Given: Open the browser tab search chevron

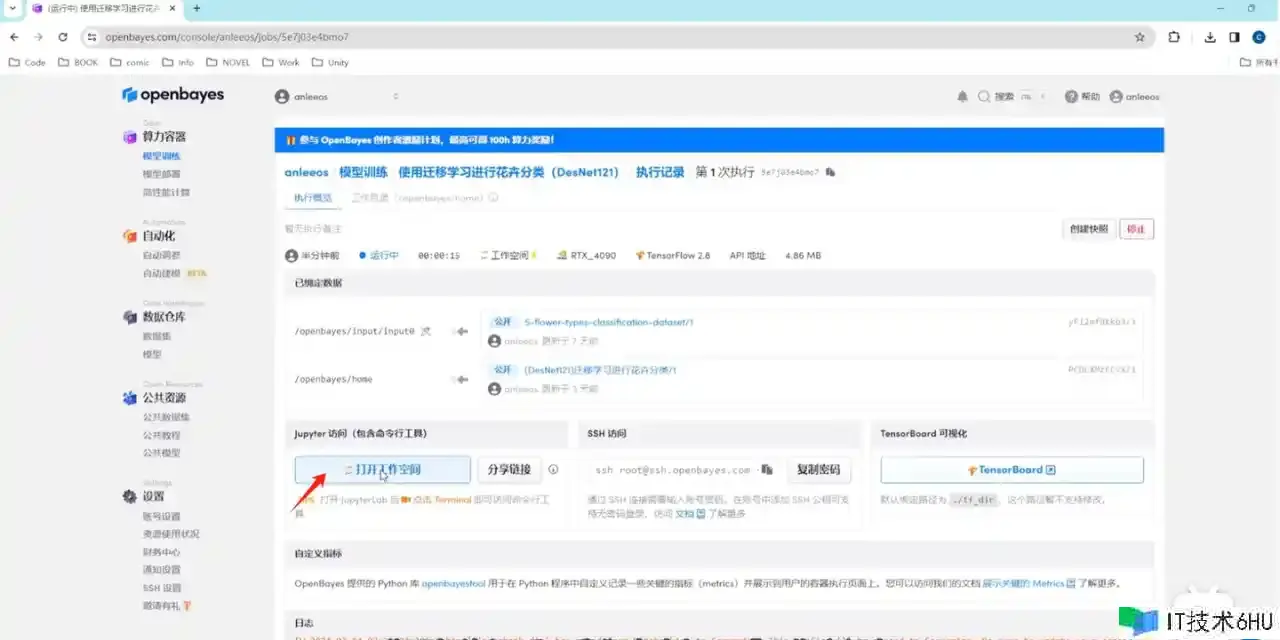Looking at the screenshot, I should pos(12,8).
